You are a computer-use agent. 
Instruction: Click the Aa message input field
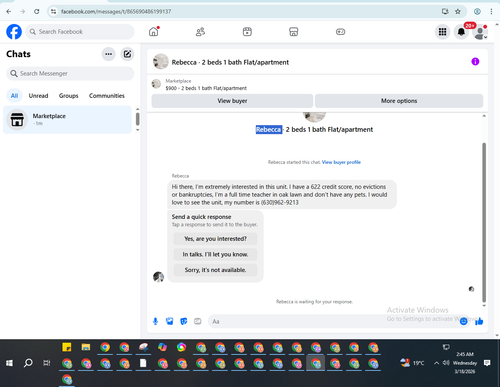(333, 321)
